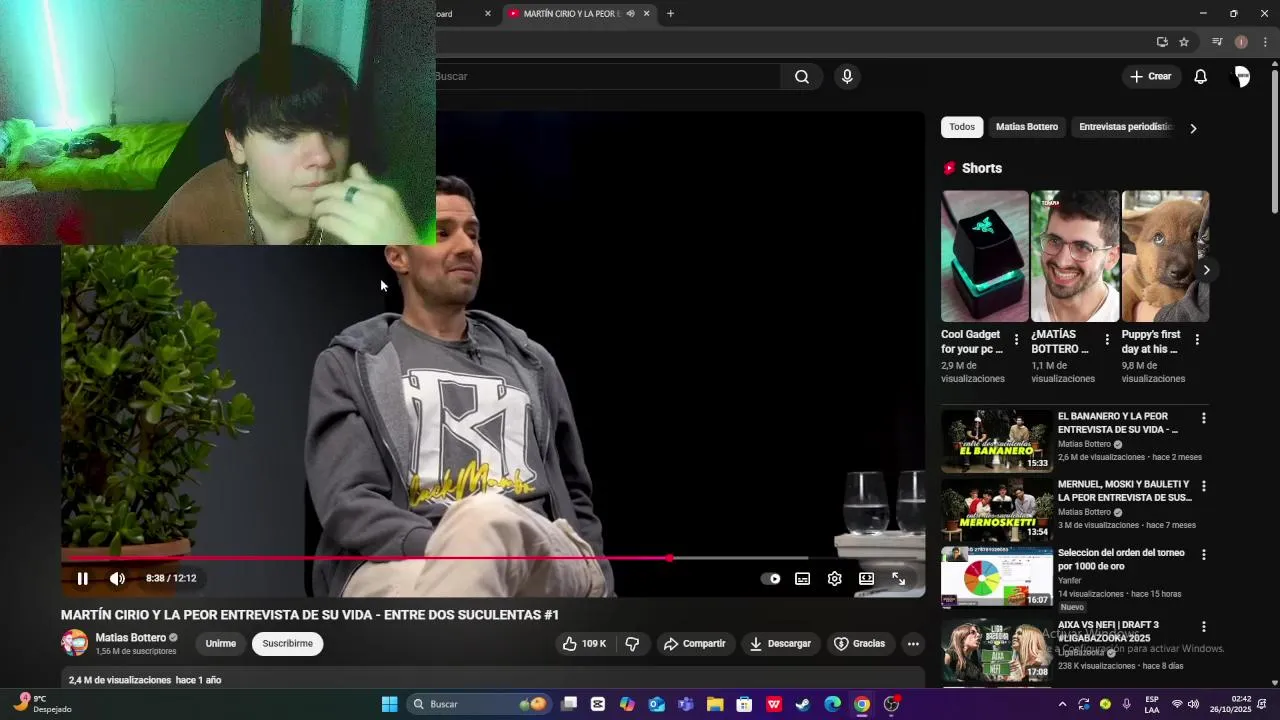
Task: Bookmark this page with the star icon
Action: coord(1184,42)
